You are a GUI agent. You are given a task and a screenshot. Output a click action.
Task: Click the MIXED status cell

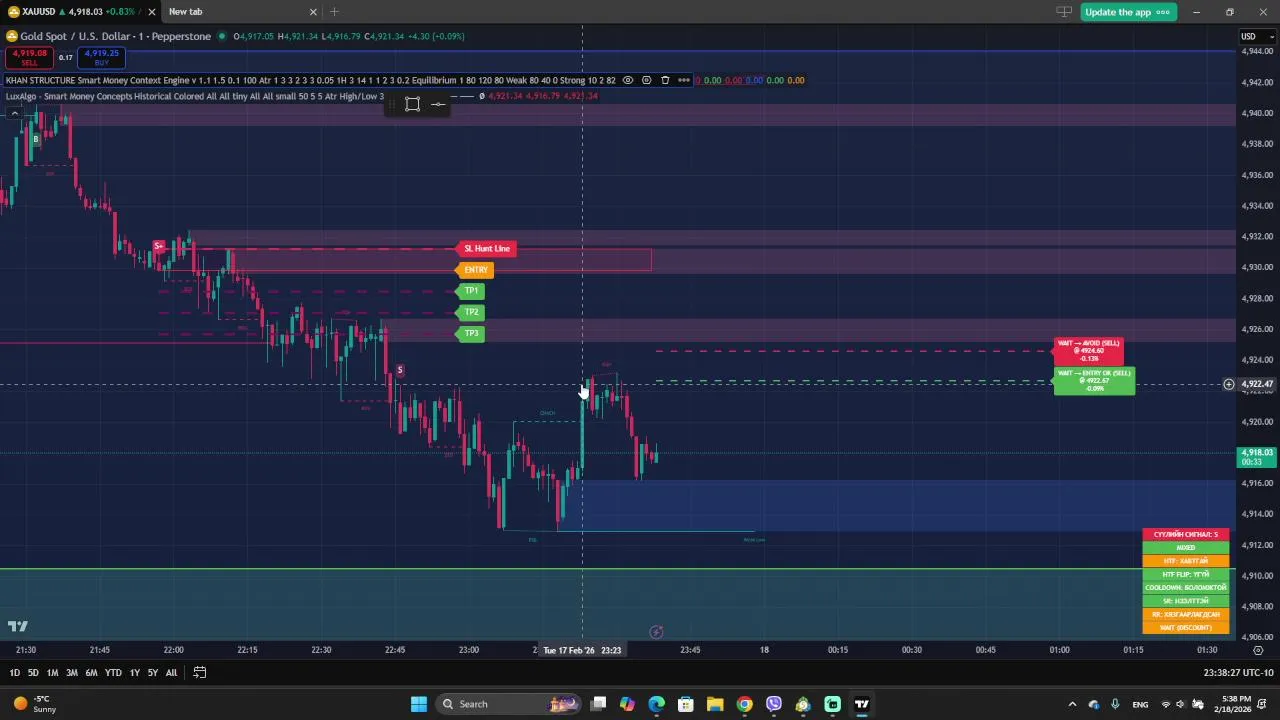(x=1186, y=548)
